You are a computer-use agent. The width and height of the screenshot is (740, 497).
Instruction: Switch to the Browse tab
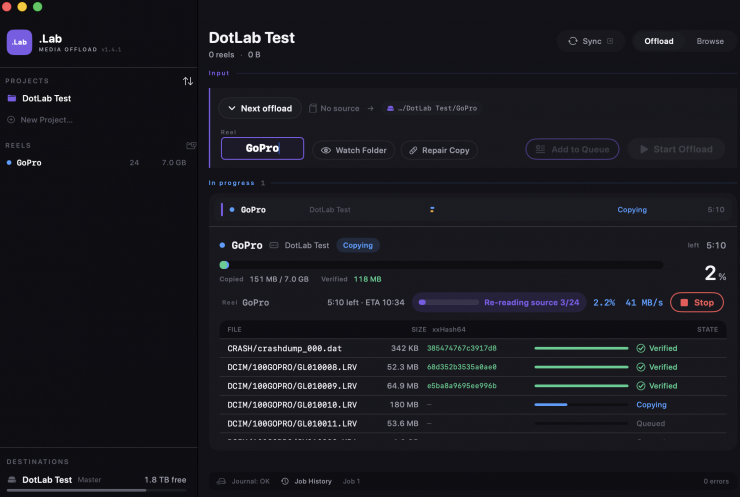(x=710, y=41)
